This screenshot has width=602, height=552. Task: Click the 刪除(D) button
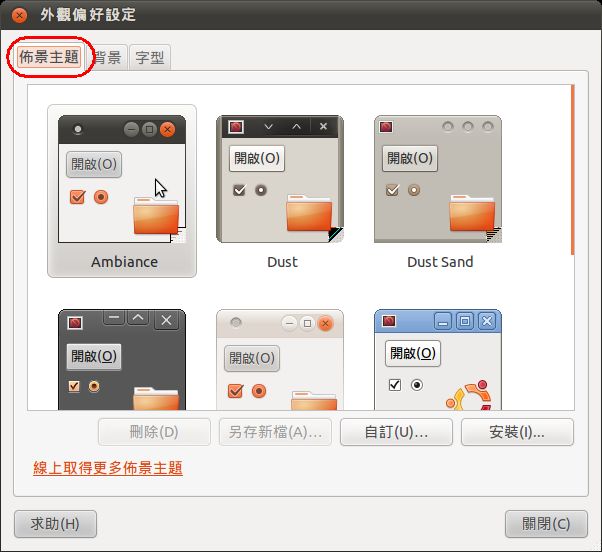(154, 432)
